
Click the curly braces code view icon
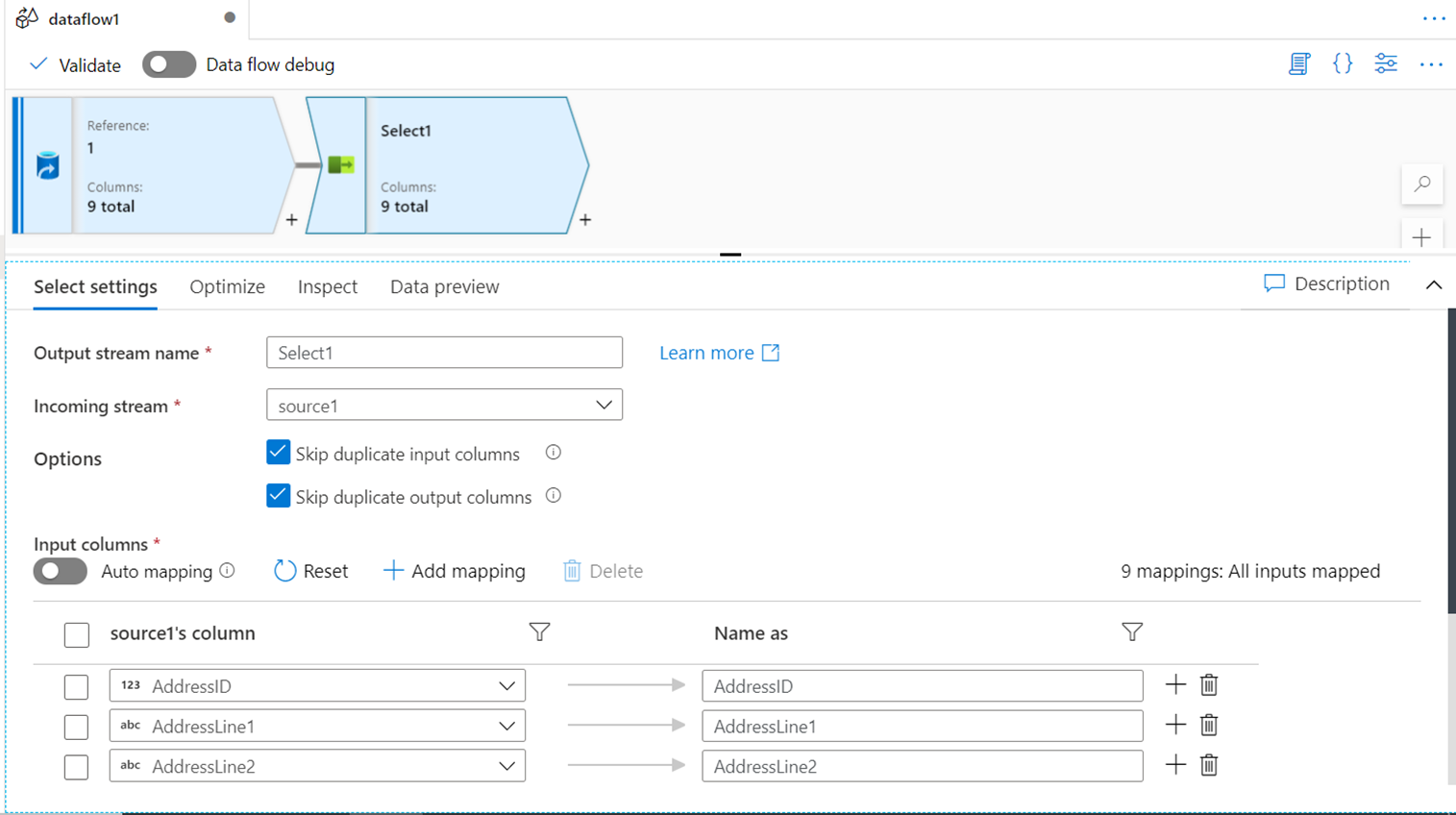1343,64
